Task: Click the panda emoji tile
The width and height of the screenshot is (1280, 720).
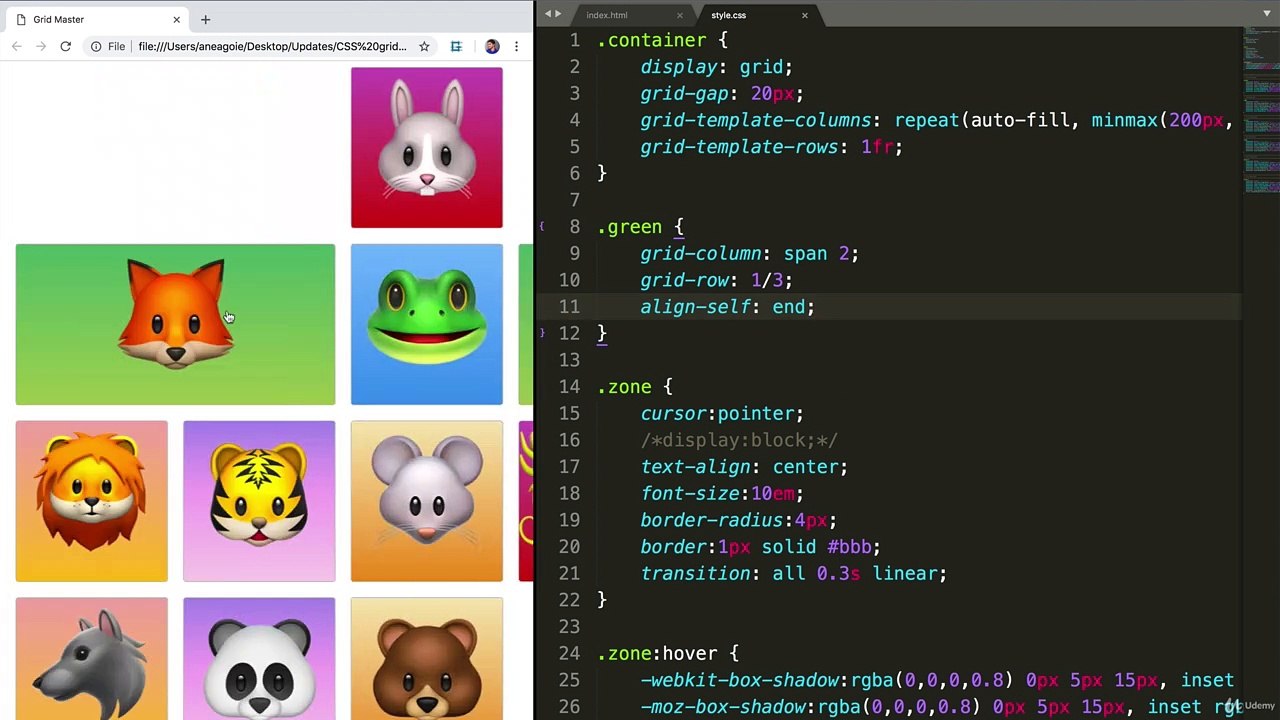Action: point(259,659)
